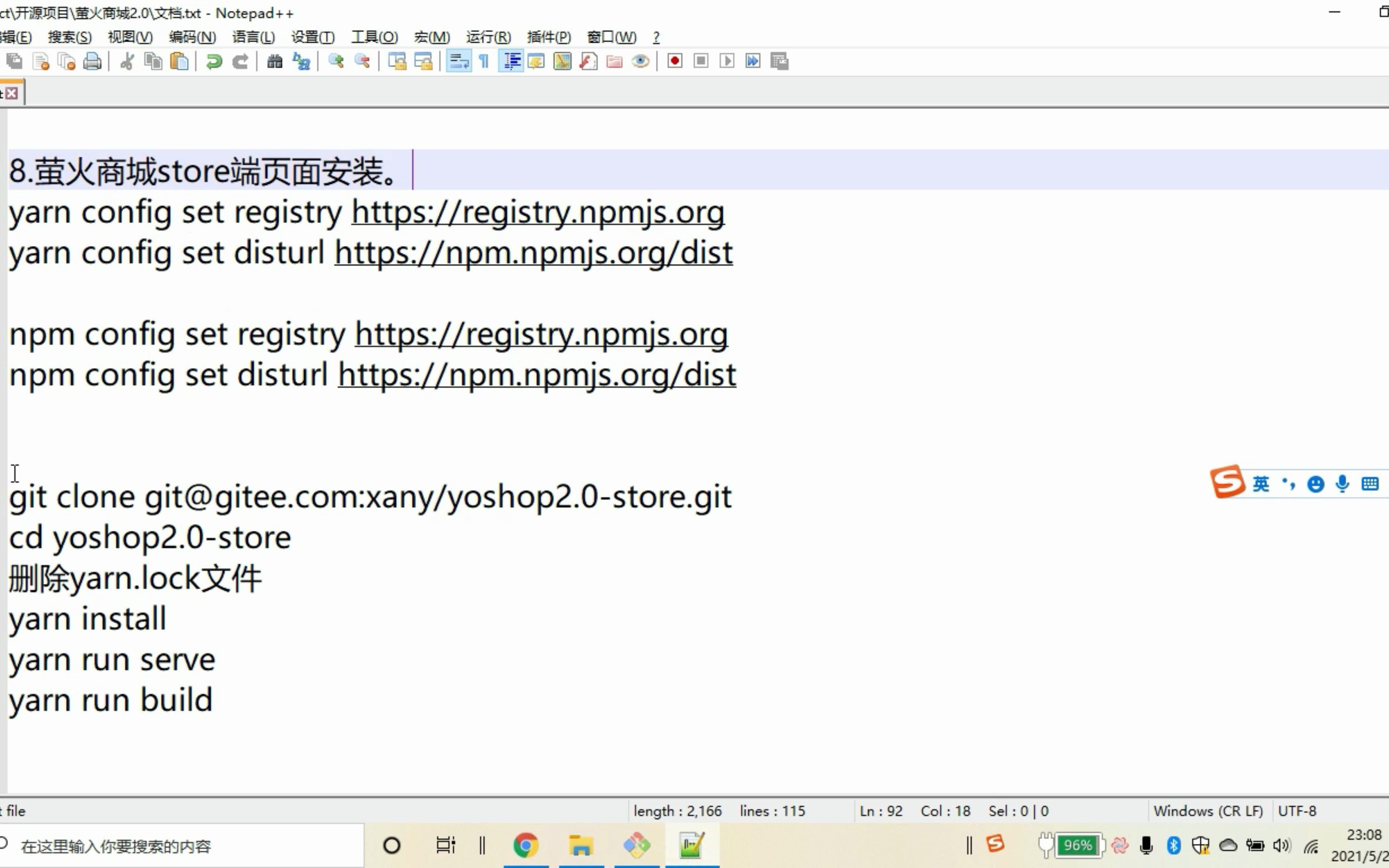Open the Sogou soft keyboard icon
The width and height of the screenshot is (1389, 868).
click(x=1369, y=484)
